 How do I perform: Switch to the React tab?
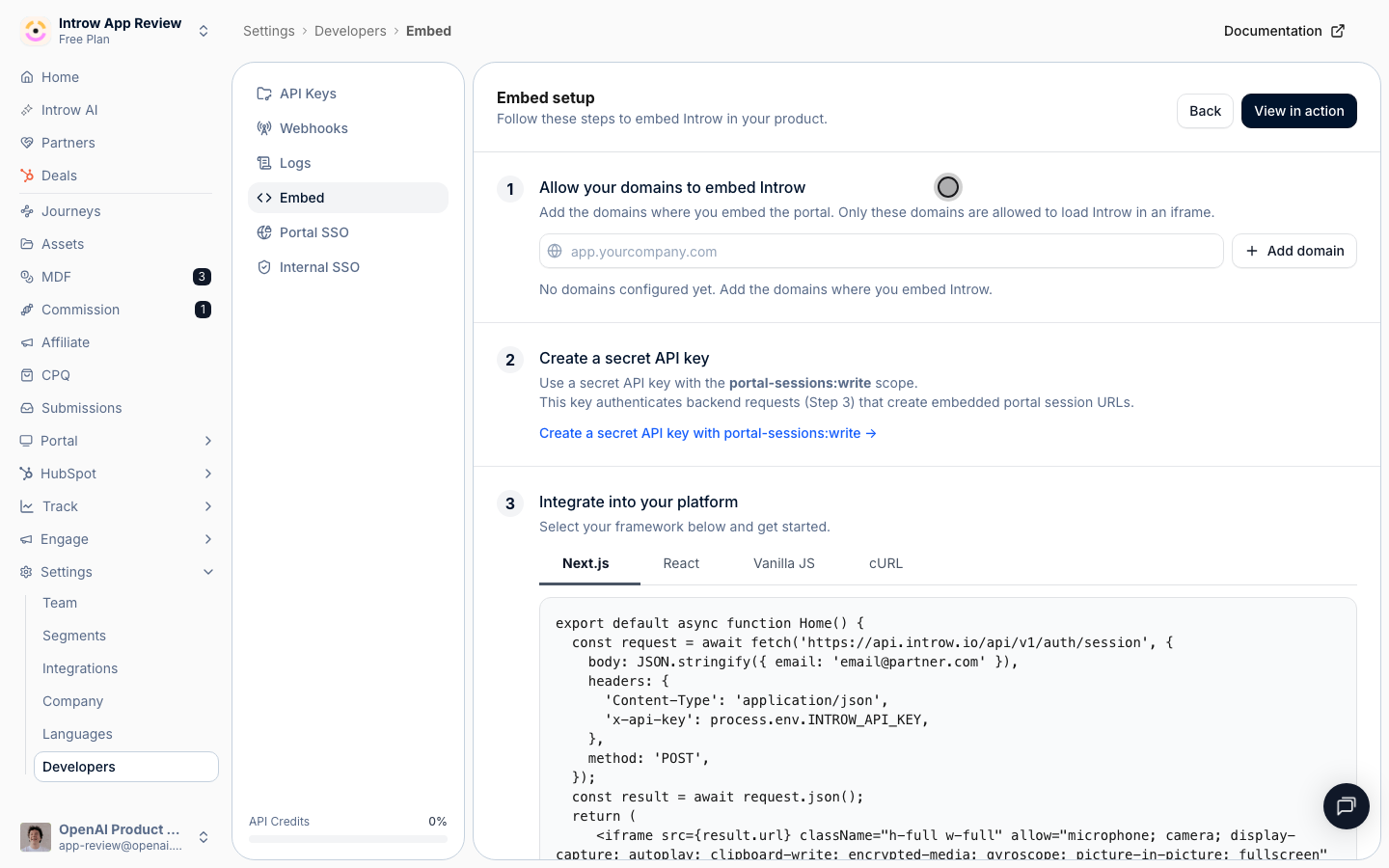coord(681,563)
